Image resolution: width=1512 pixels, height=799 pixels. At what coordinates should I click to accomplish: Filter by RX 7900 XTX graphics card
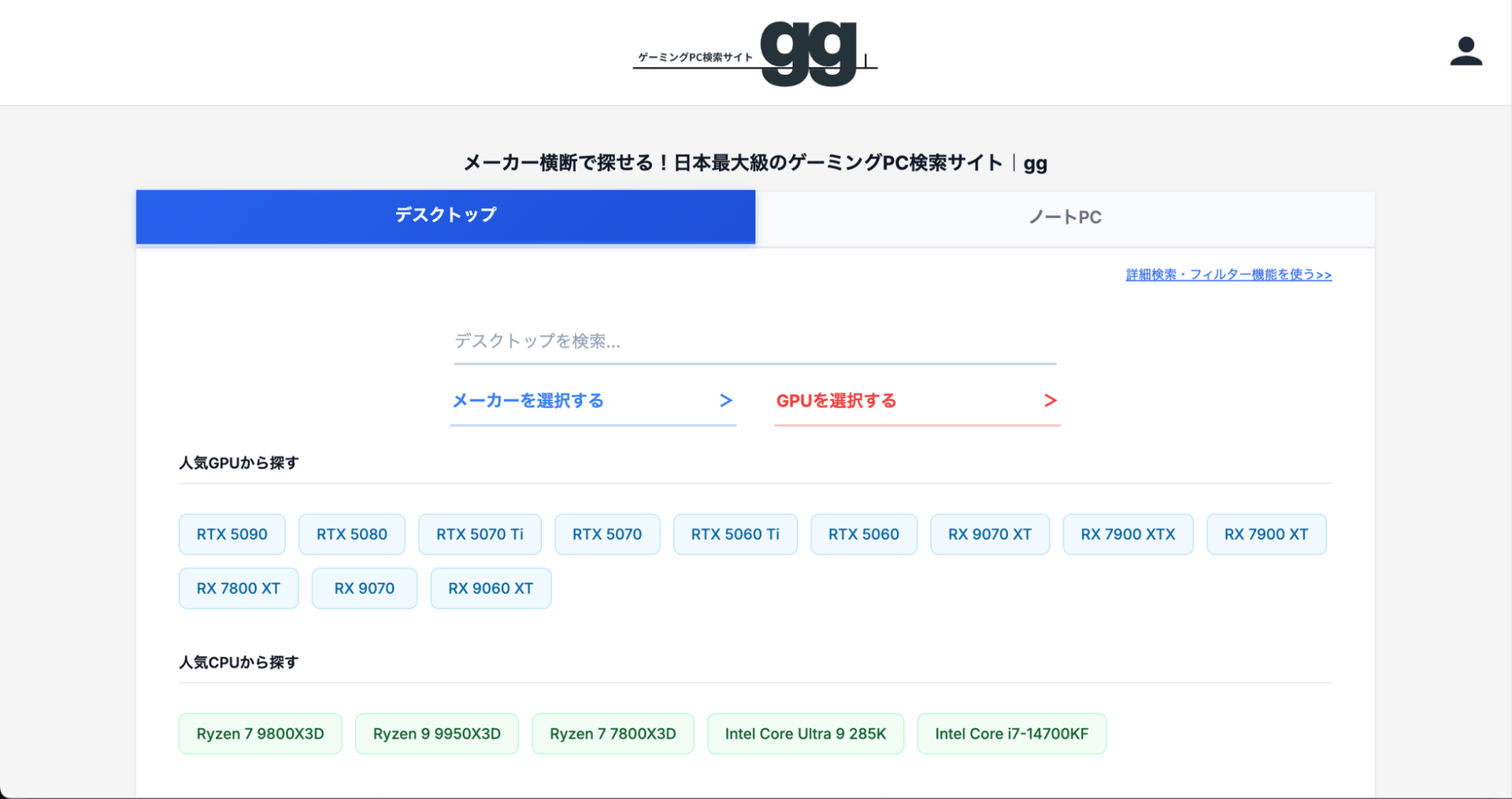click(x=1128, y=533)
